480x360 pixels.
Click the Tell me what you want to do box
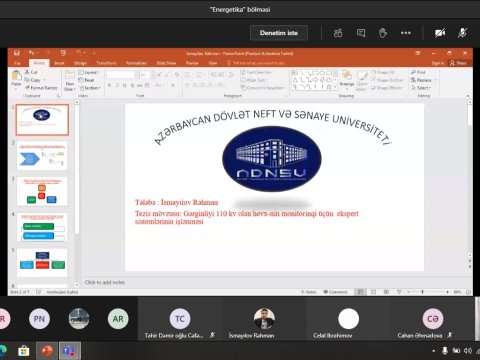257,63
